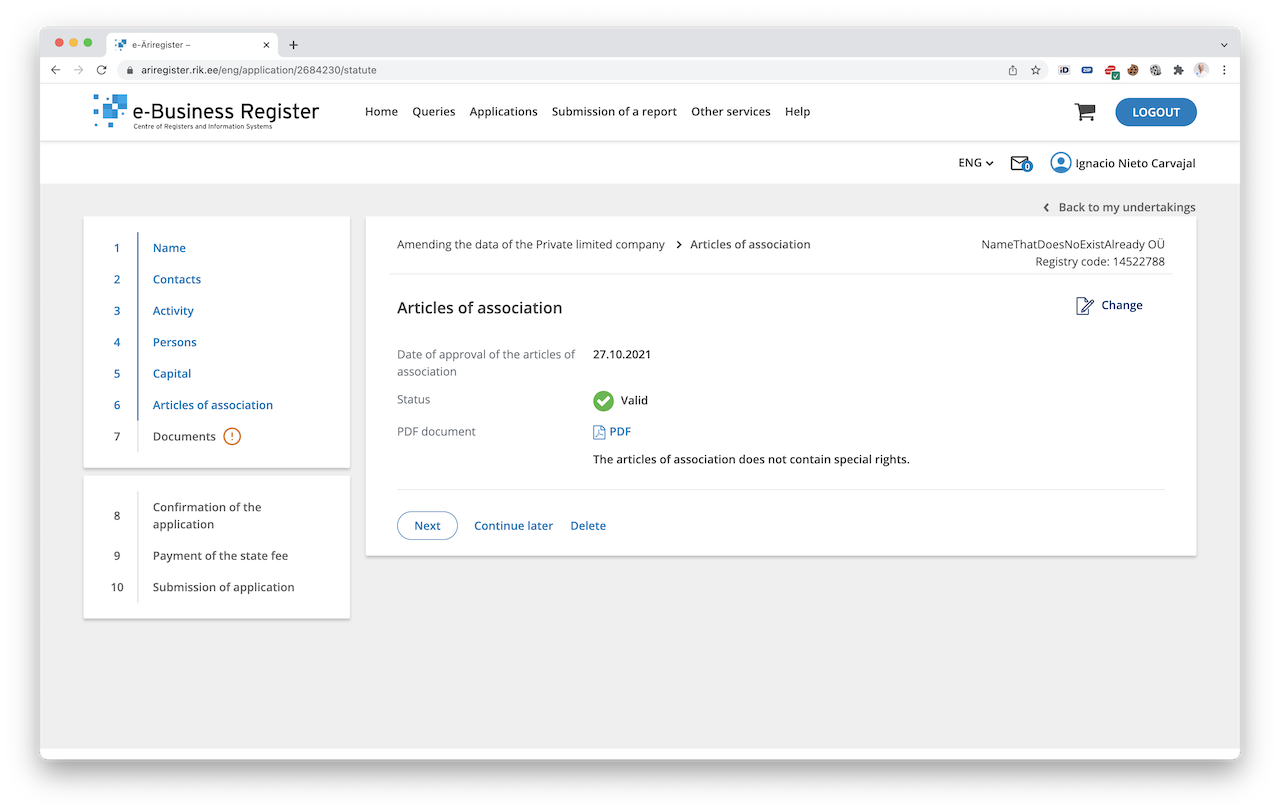This screenshot has height=812, width=1280.
Task: Open the shopping cart icon
Action: (x=1085, y=112)
